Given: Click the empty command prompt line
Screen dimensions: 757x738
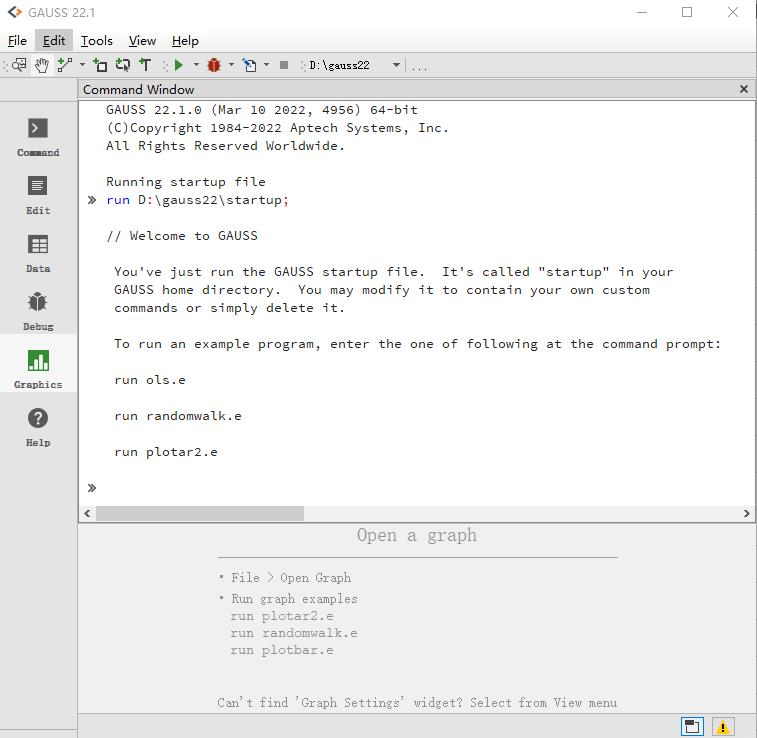Looking at the screenshot, I should coord(417,487).
